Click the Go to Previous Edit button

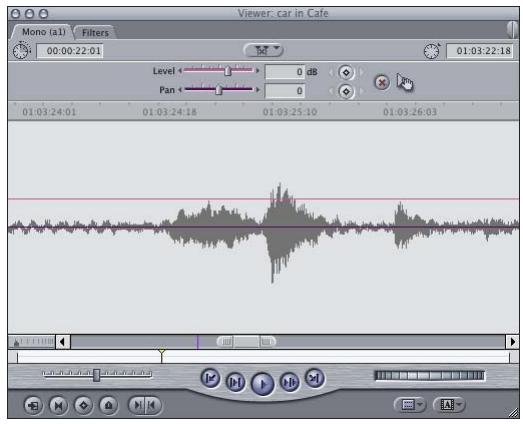[210, 378]
